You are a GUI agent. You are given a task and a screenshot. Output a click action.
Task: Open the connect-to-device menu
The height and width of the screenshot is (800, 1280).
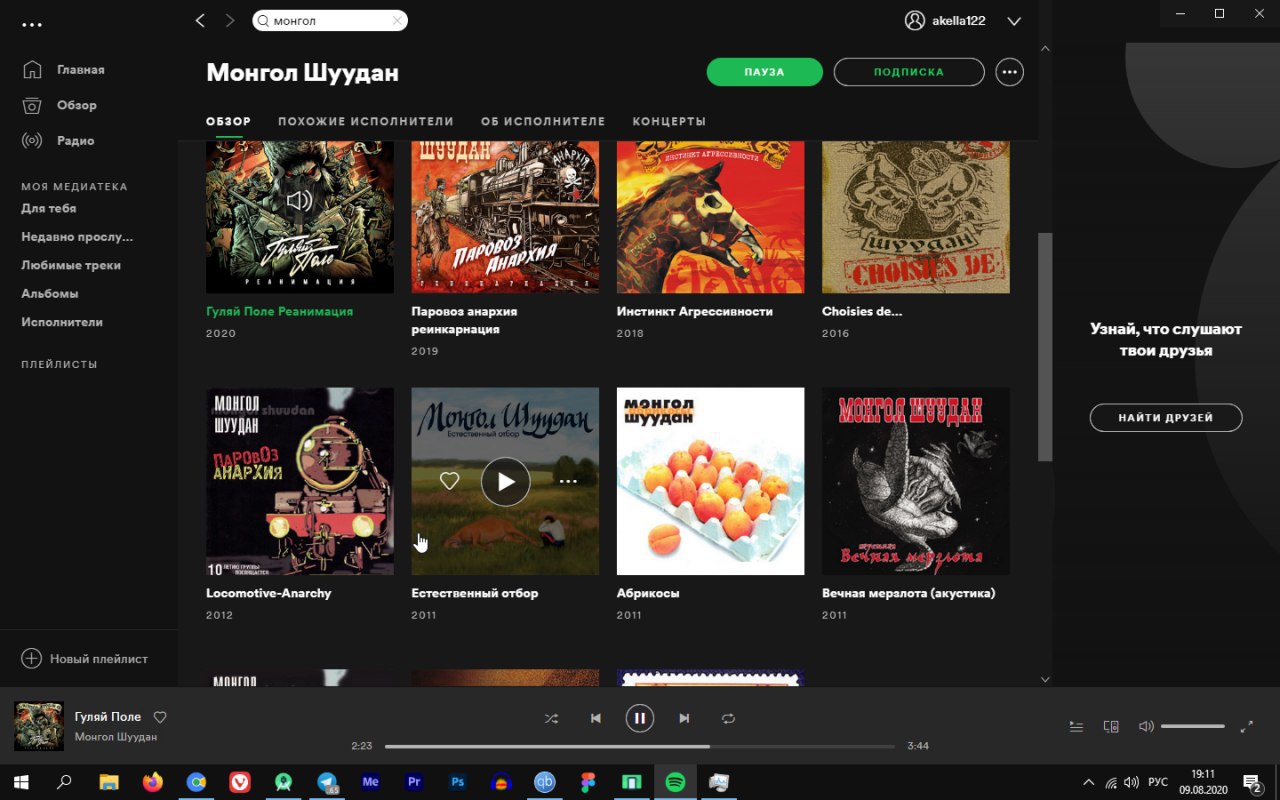[1111, 727]
